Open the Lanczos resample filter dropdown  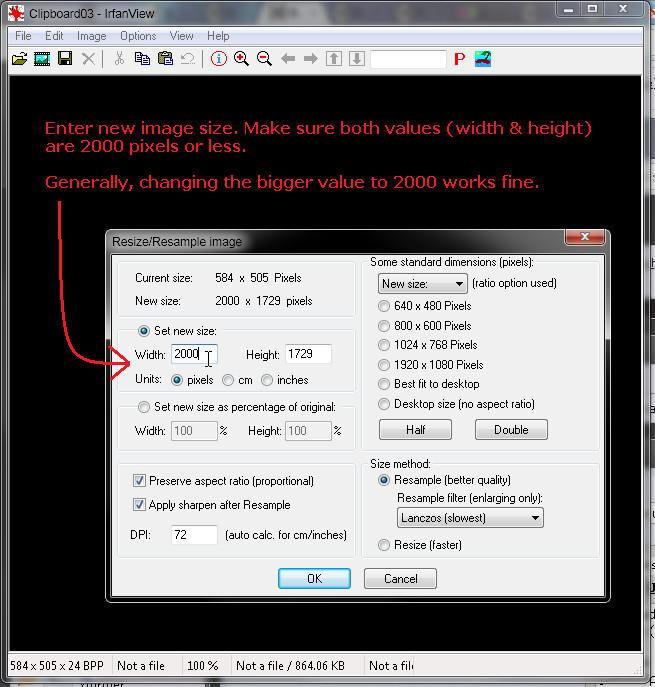470,518
